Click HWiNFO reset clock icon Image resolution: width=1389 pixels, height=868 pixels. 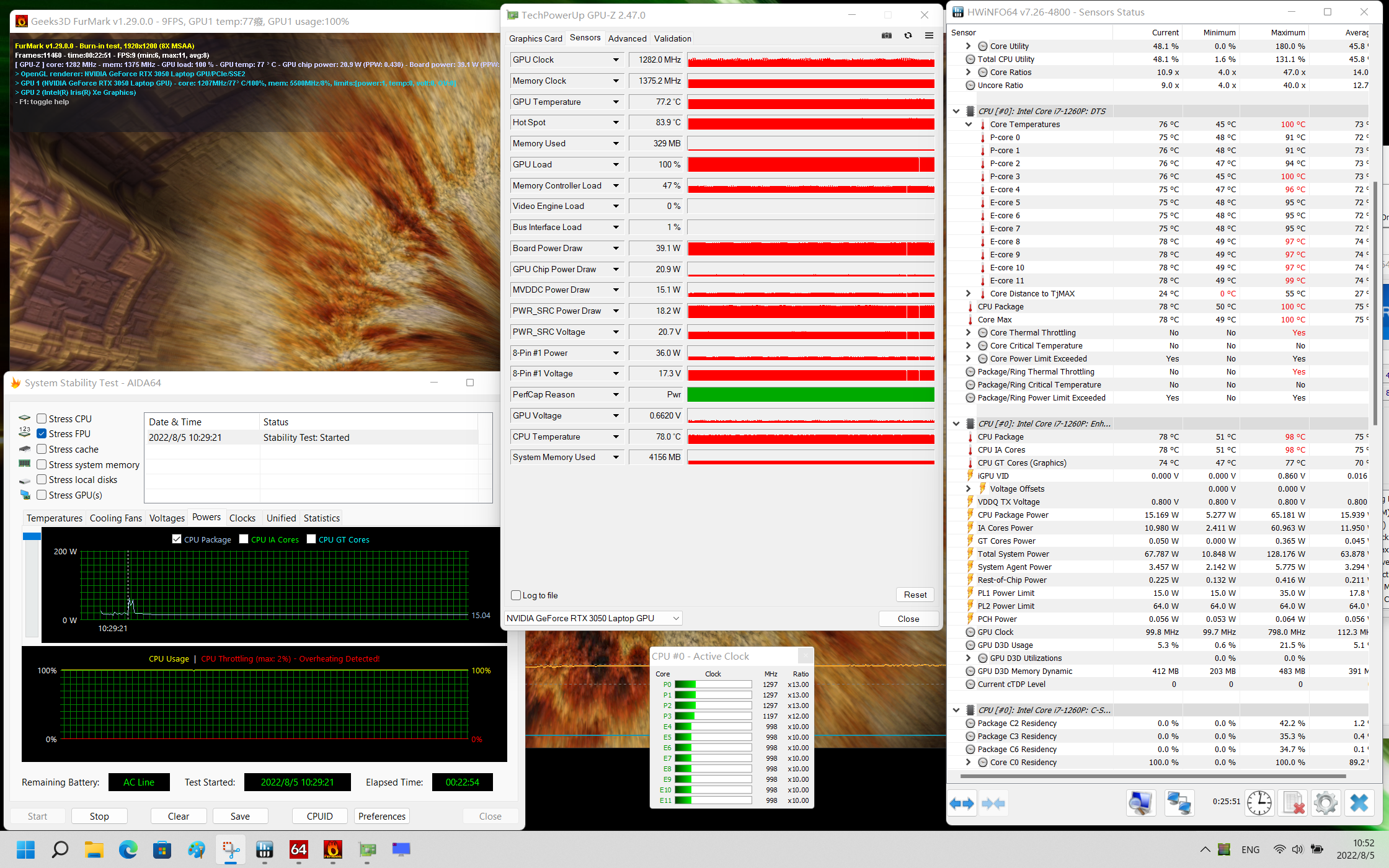point(1259,804)
